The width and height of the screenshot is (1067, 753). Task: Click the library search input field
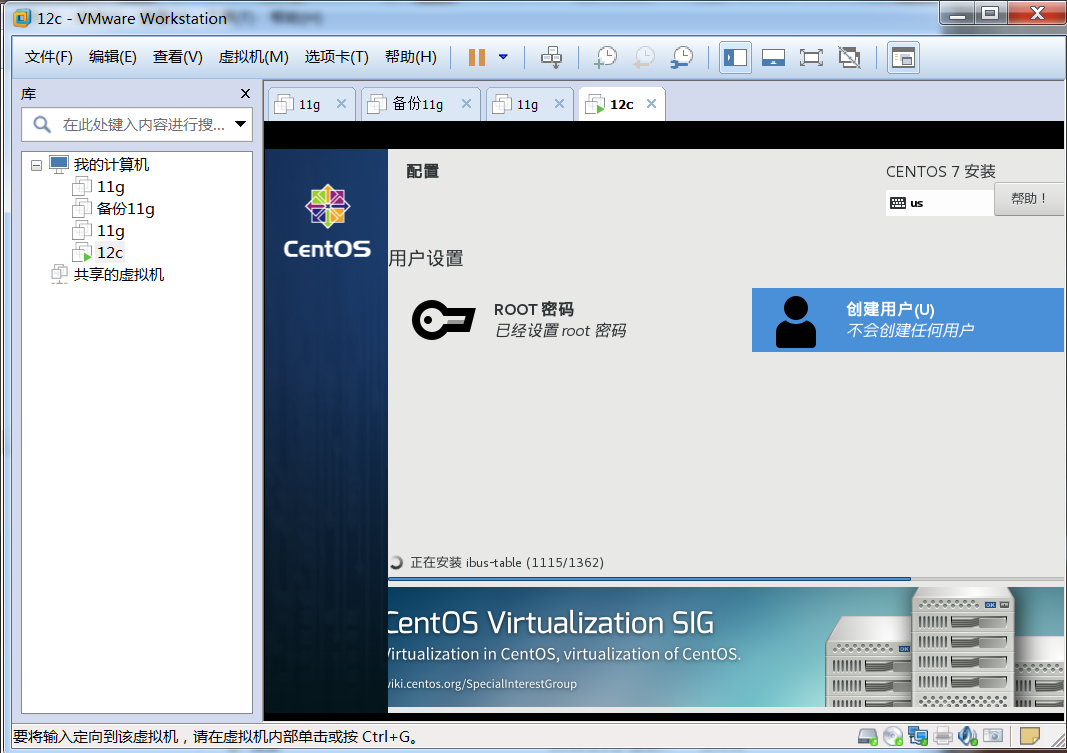[136, 124]
